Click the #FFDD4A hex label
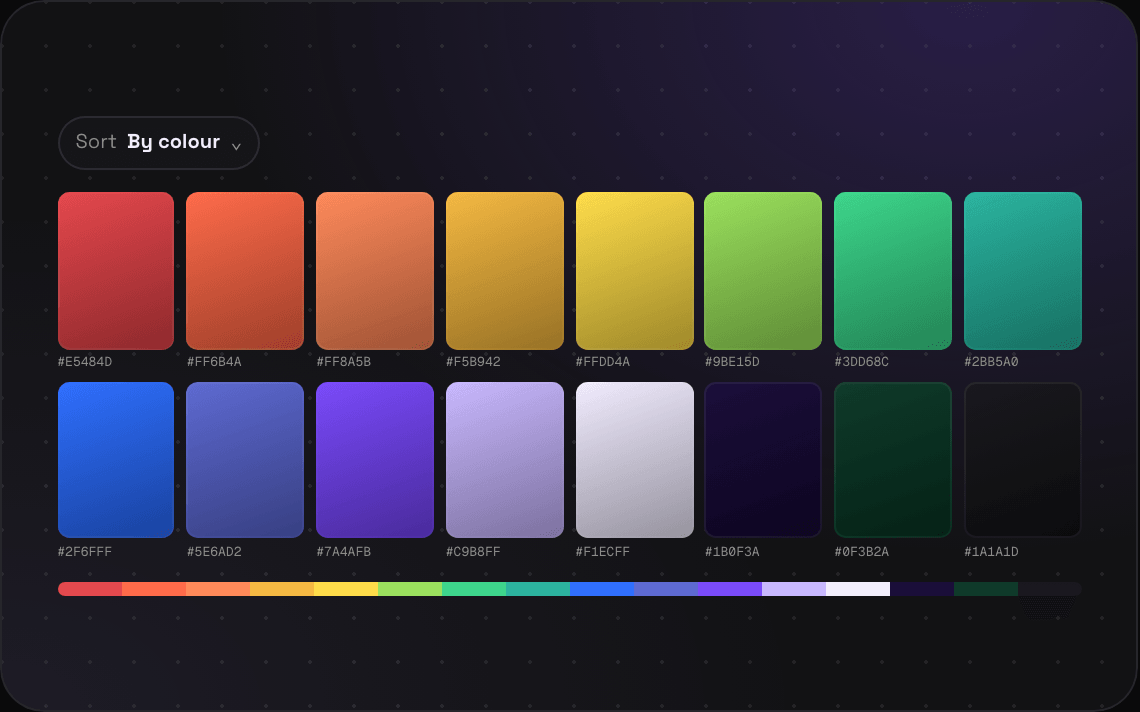This screenshot has width=1140, height=712. point(603,361)
